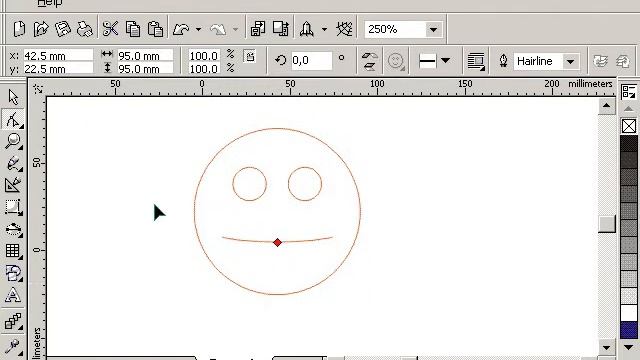Screen dimensions: 640x360
Task: Open the color palette options flyout
Action: tap(629, 91)
